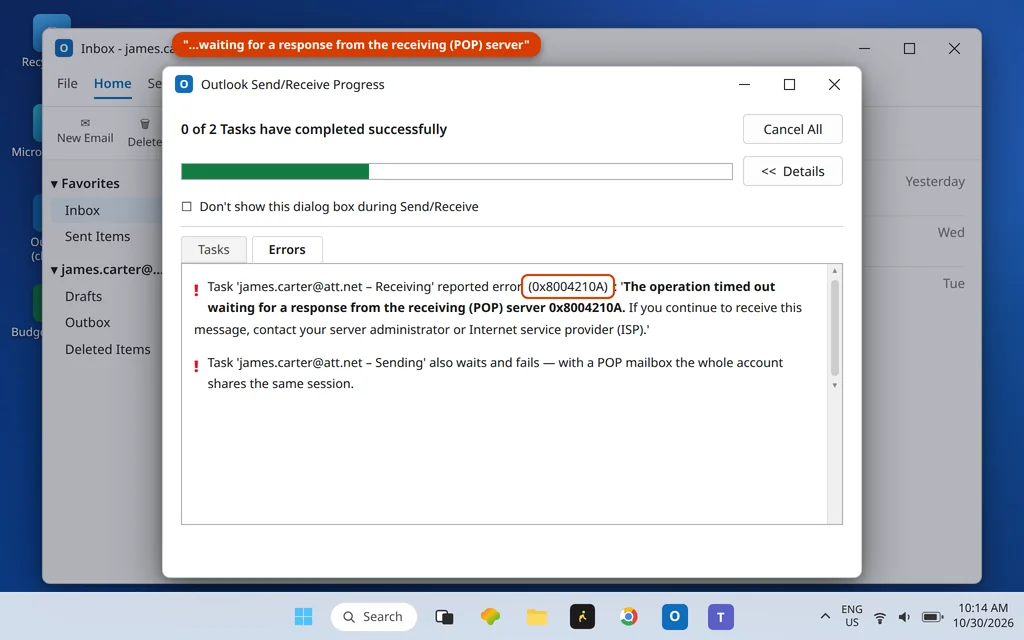The image size is (1024, 640).
Task: Maximize the Send/Receive Progress dialog
Action: (789, 84)
